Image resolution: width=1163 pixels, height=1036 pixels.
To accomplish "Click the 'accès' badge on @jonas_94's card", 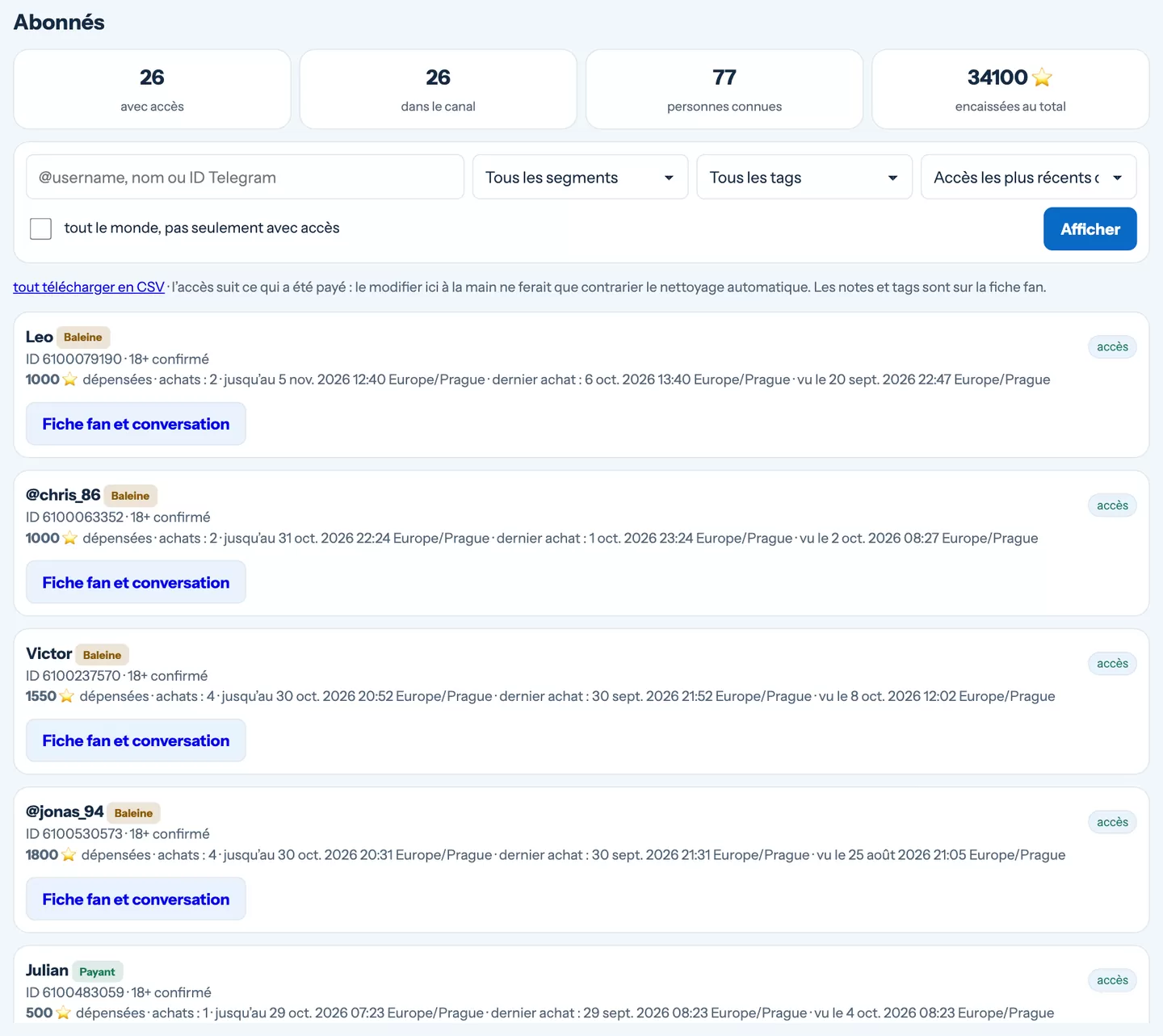I will coord(1112,822).
